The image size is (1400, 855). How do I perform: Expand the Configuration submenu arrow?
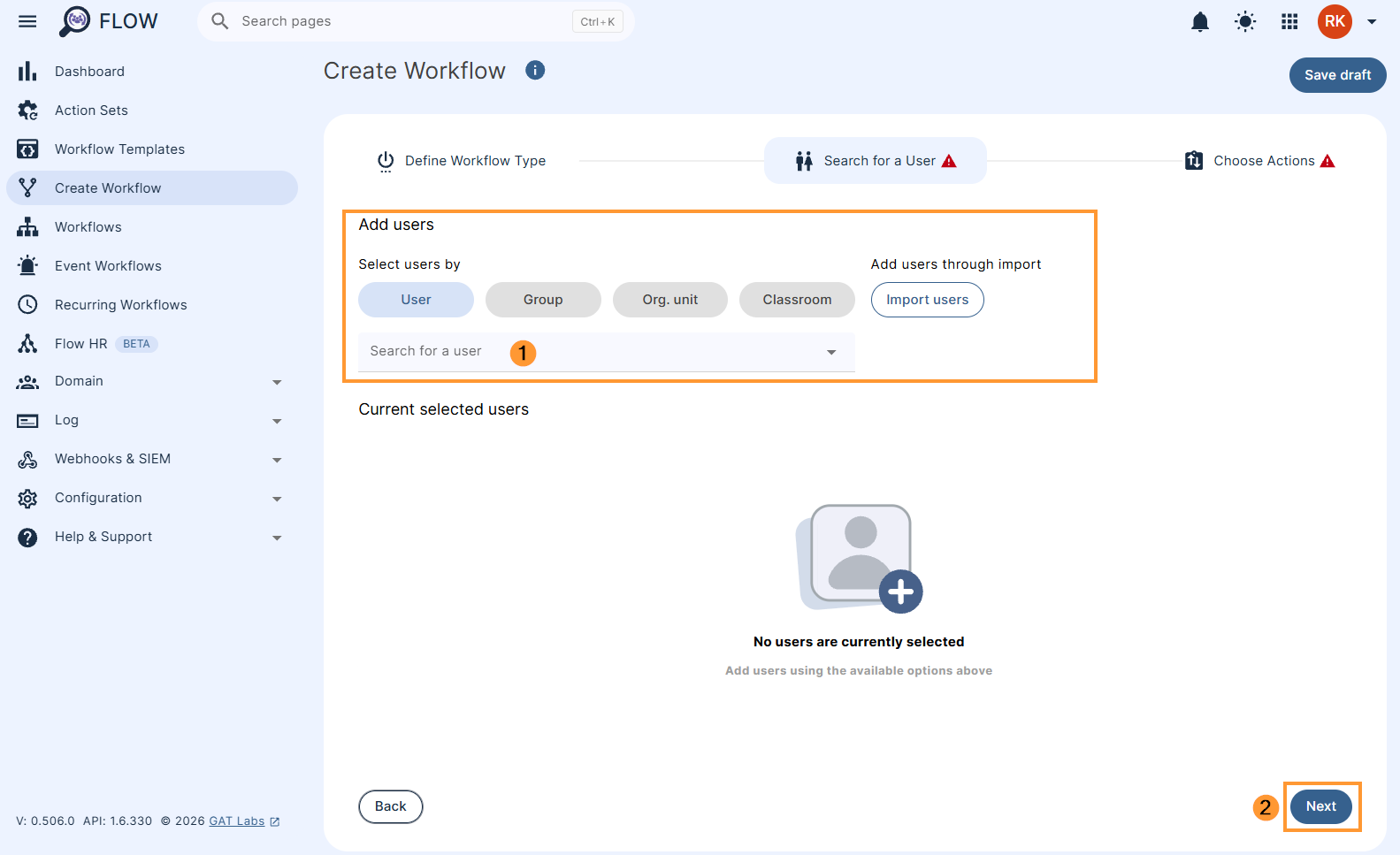pyautogui.click(x=277, y=500)
